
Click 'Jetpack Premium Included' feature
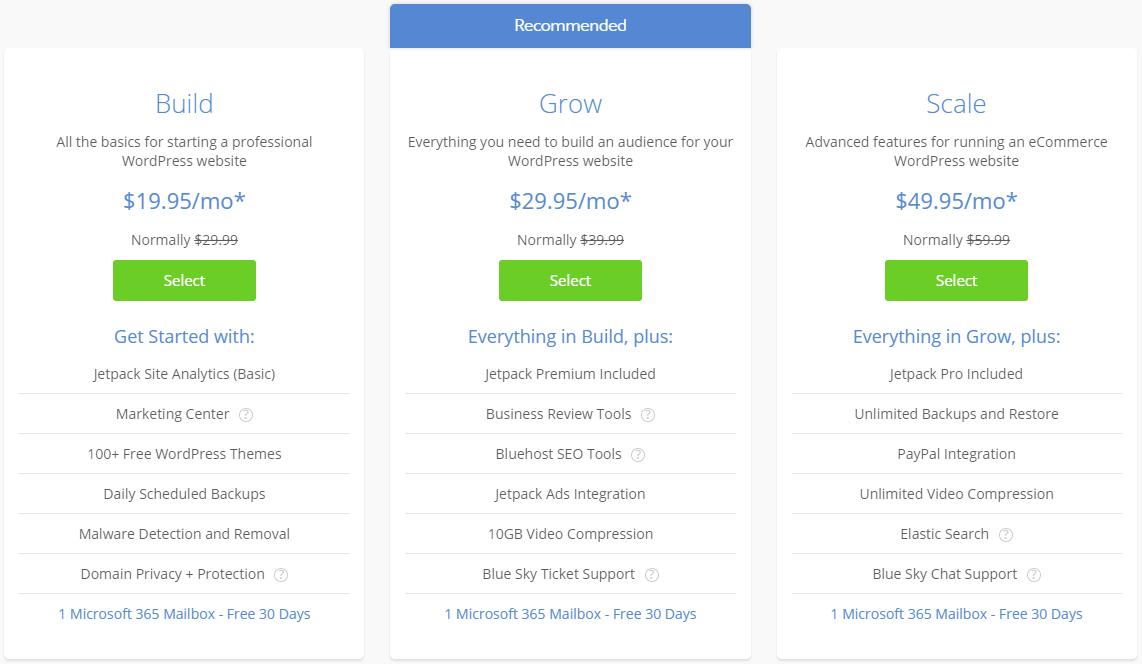pyautogui.click(x=570, y=374)
